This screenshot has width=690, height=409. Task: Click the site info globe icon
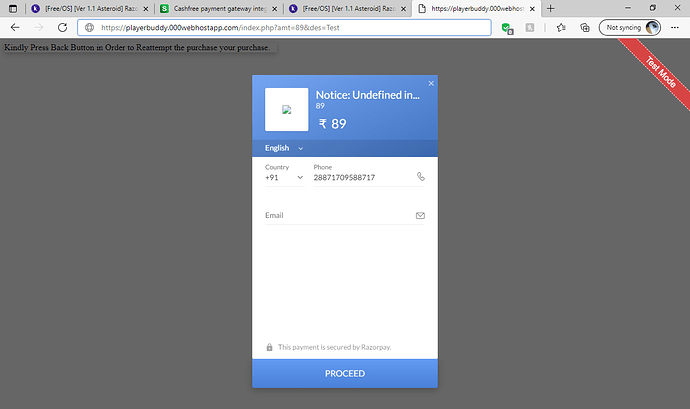89,28
